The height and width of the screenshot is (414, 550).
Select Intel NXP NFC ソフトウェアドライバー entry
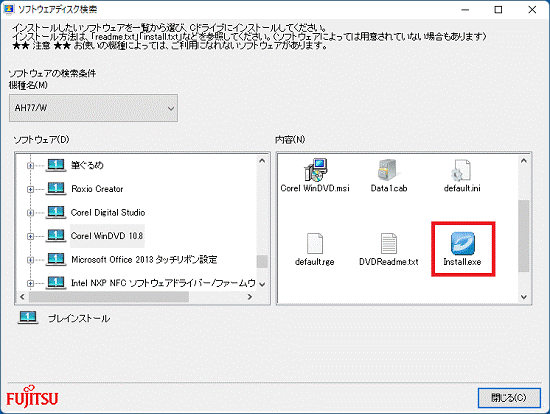tap(163, 283)
